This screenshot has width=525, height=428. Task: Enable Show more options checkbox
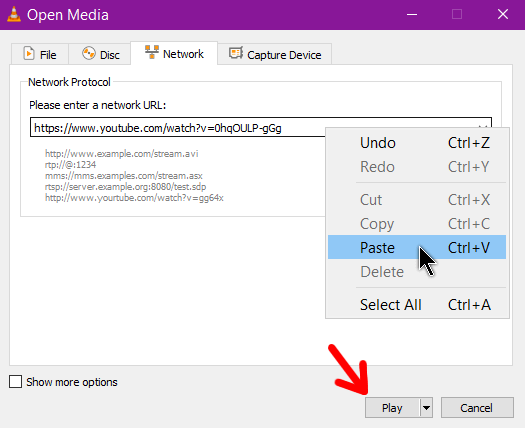15,382
